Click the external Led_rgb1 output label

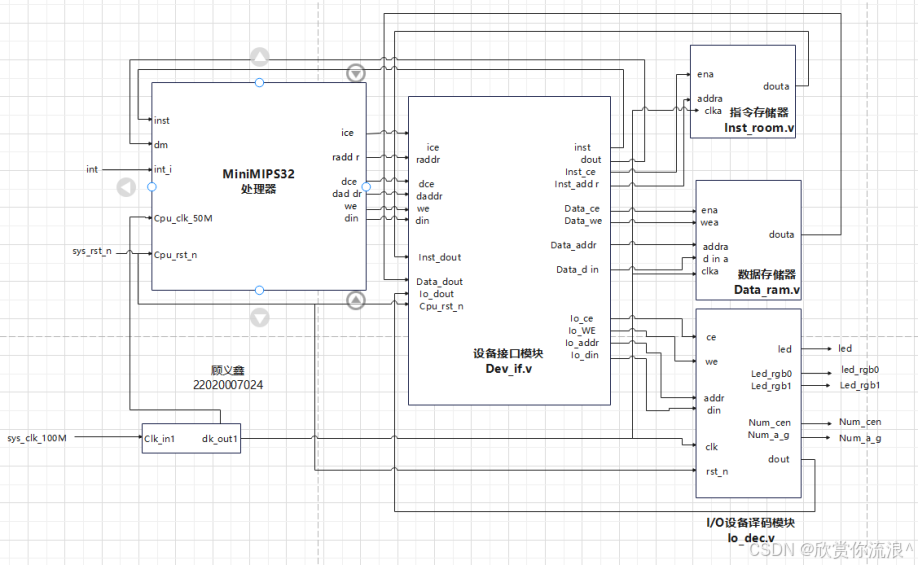tap(860, 385)
